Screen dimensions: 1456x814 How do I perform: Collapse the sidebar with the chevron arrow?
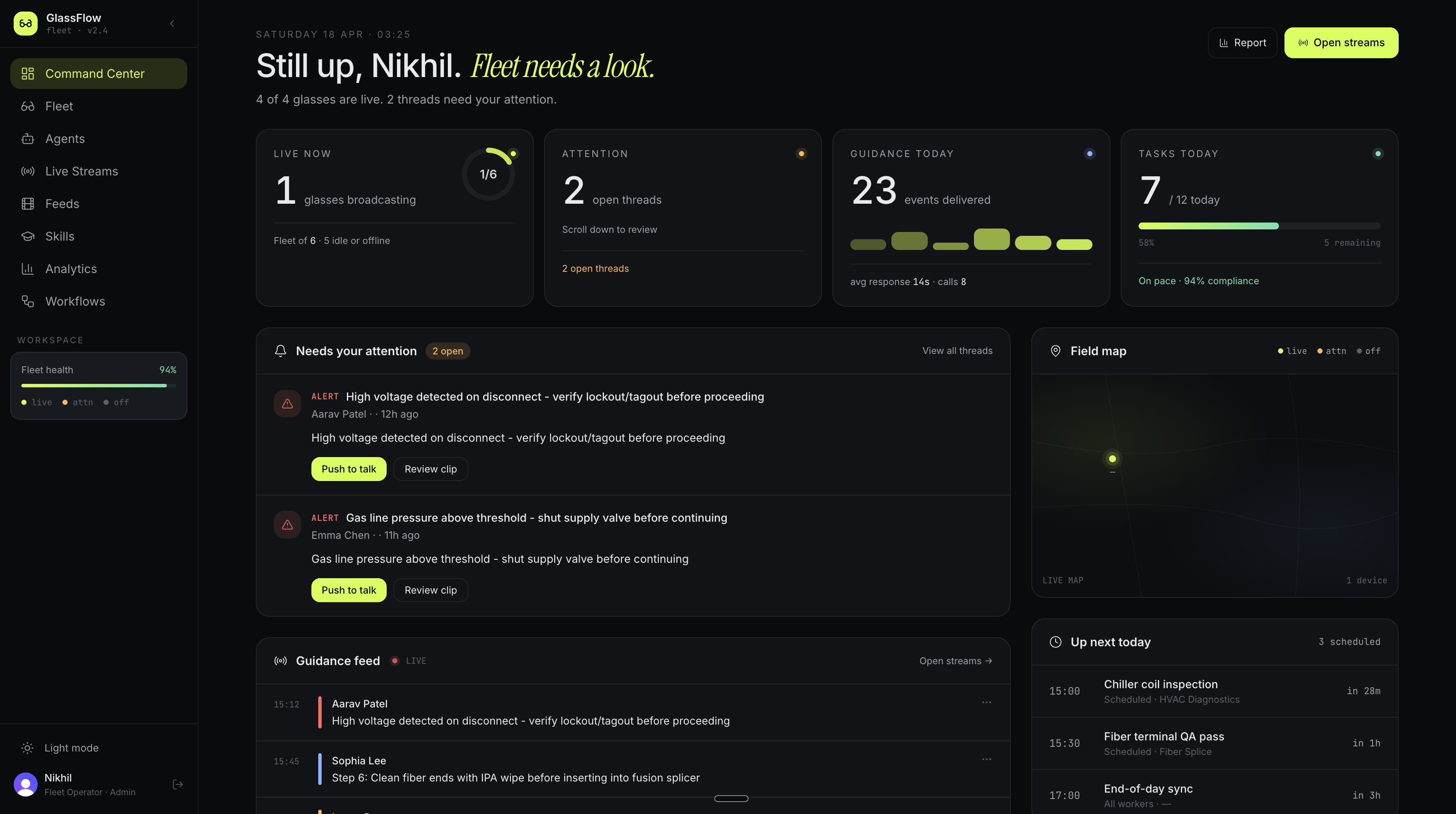tap(172, 23)
